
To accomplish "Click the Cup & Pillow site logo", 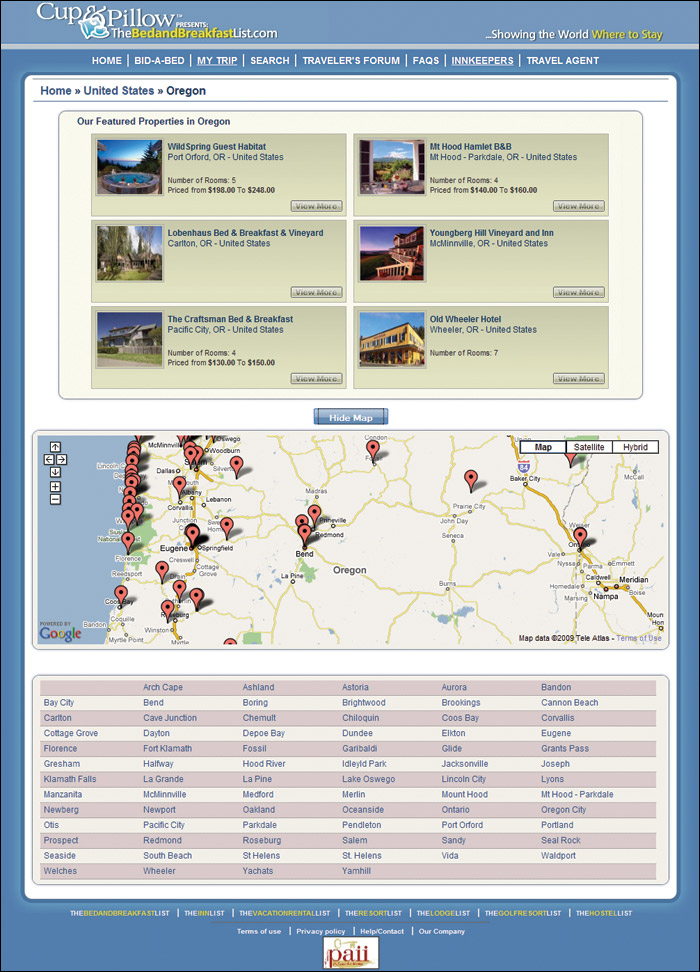I will 156,22.
